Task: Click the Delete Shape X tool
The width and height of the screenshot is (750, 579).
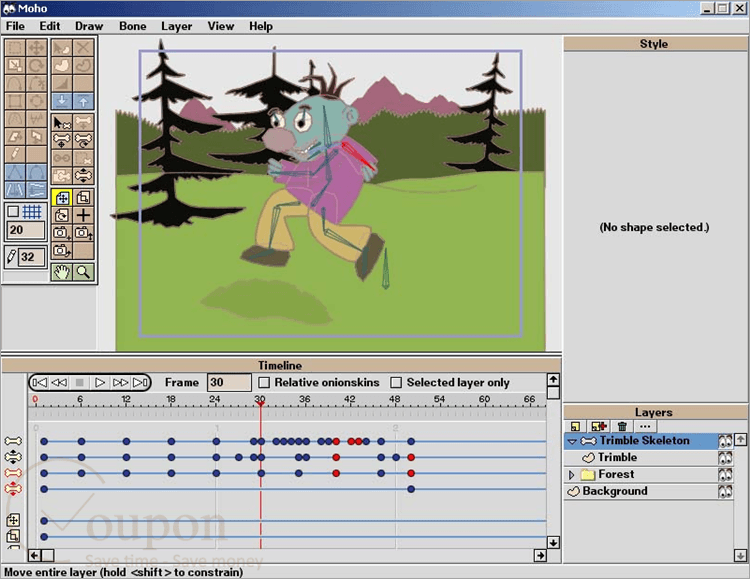Action: tap(83, 47)
